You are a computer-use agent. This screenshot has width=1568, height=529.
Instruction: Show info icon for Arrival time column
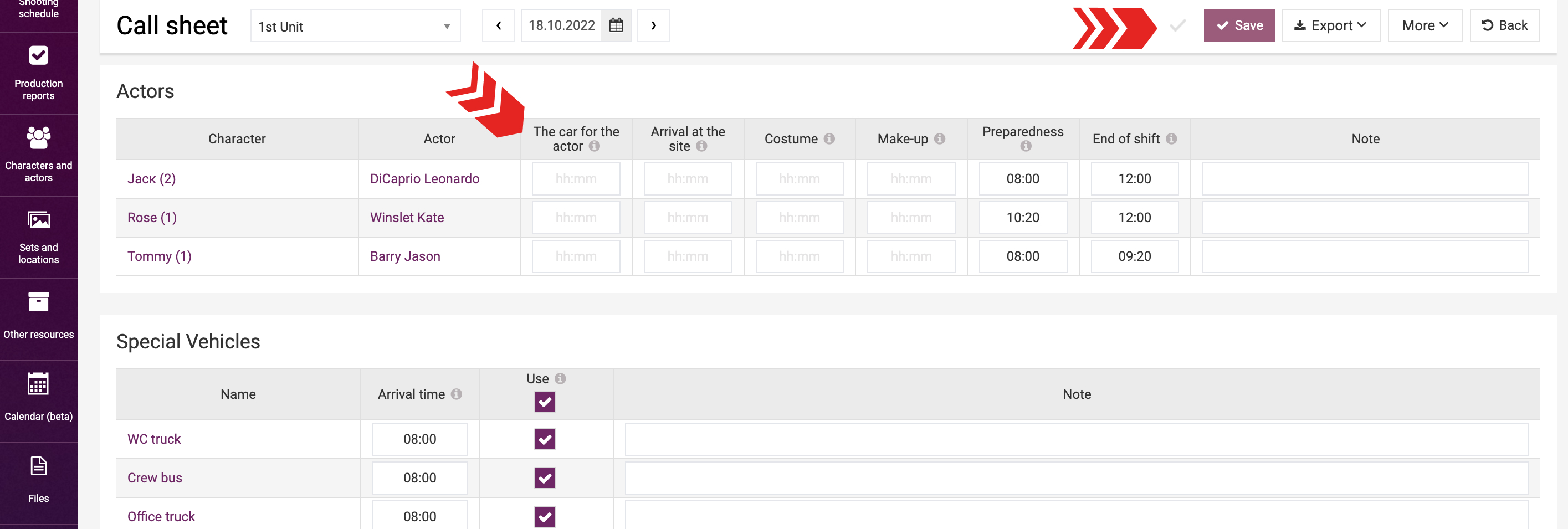[456, 394]
